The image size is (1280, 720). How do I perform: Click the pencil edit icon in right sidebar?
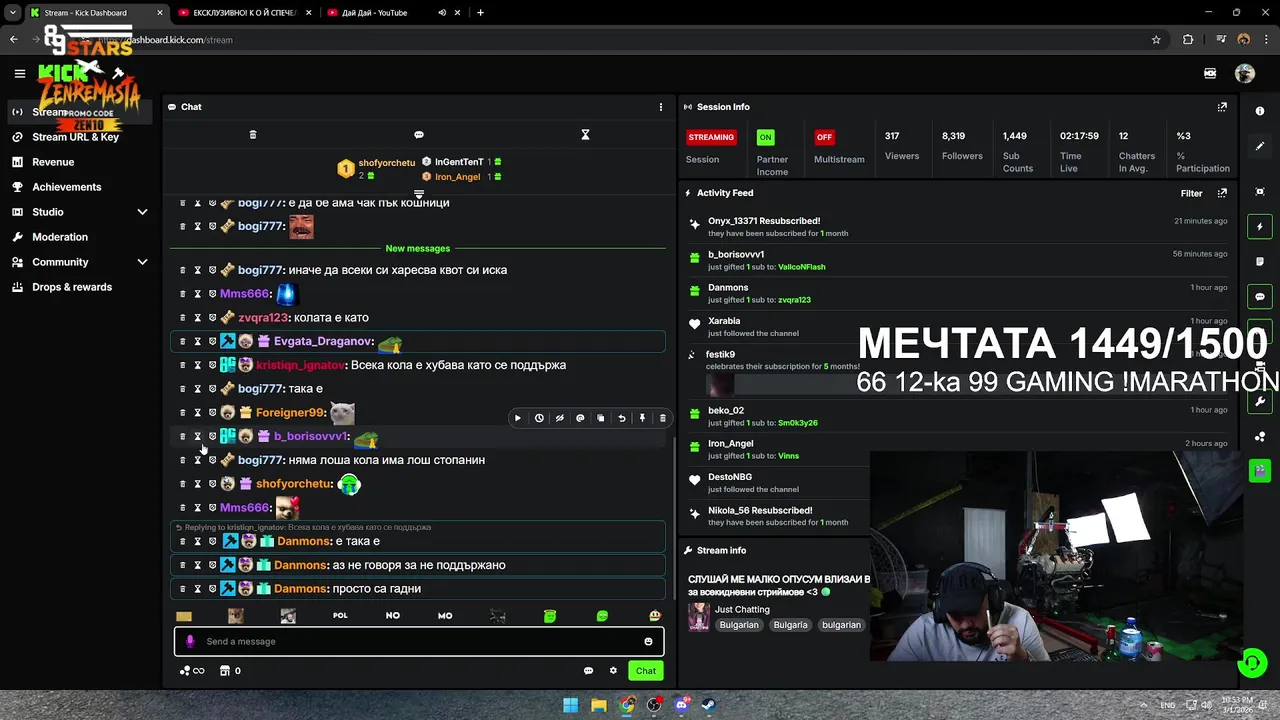point(1260,146)
